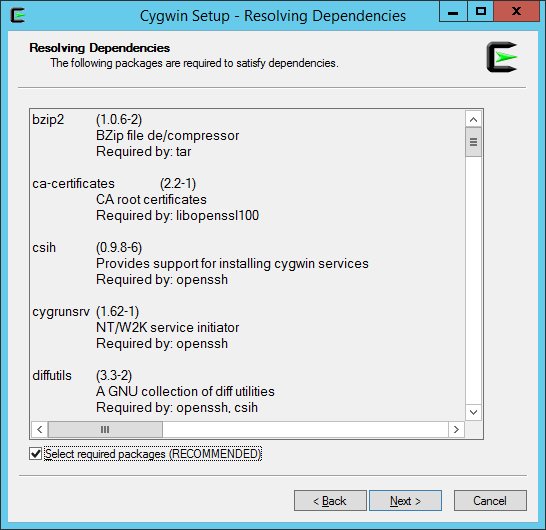This screenshot has width=546, height=530.
Task: Maximize the Cygwin Setup window
Action: [x=481, y=11]
